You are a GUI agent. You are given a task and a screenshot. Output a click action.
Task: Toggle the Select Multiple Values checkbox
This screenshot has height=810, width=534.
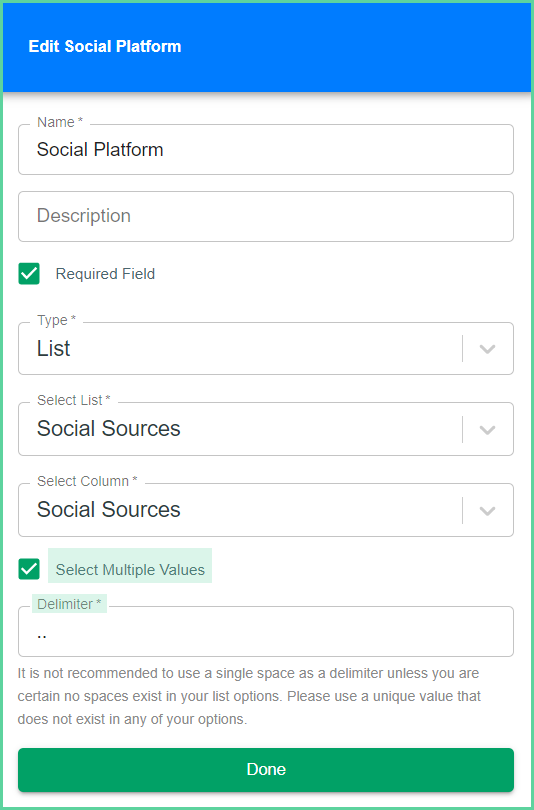(x=29, y=569)
